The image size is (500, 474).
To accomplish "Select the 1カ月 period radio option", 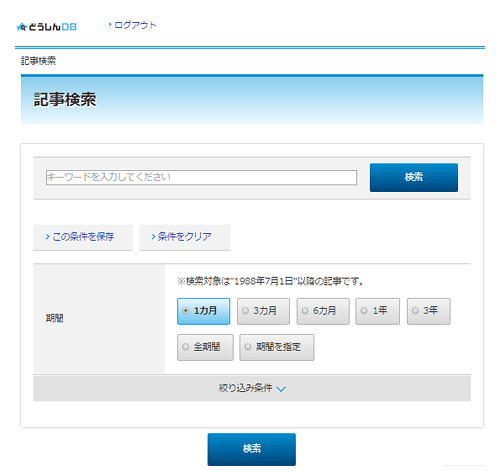I will 203,311.
